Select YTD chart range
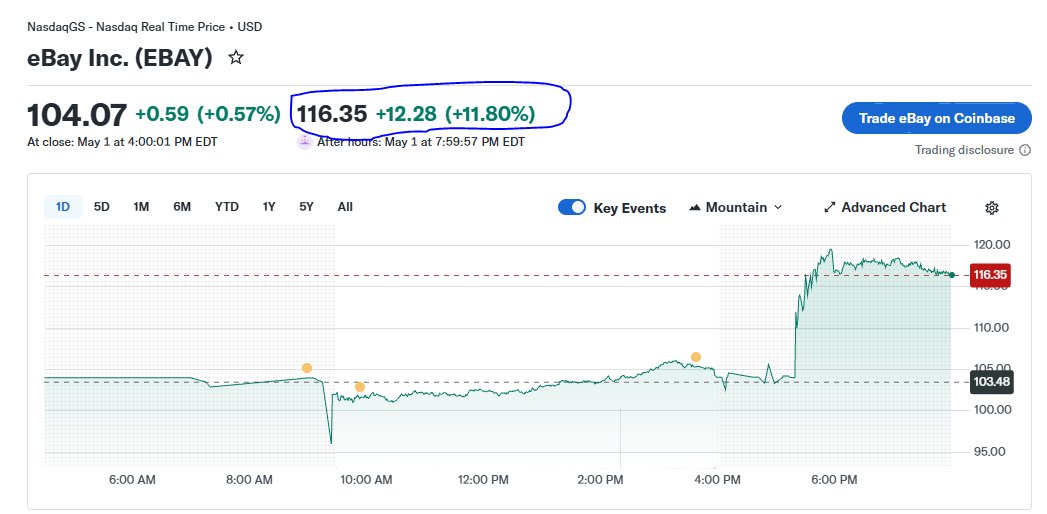 click(x=226, y=207)
